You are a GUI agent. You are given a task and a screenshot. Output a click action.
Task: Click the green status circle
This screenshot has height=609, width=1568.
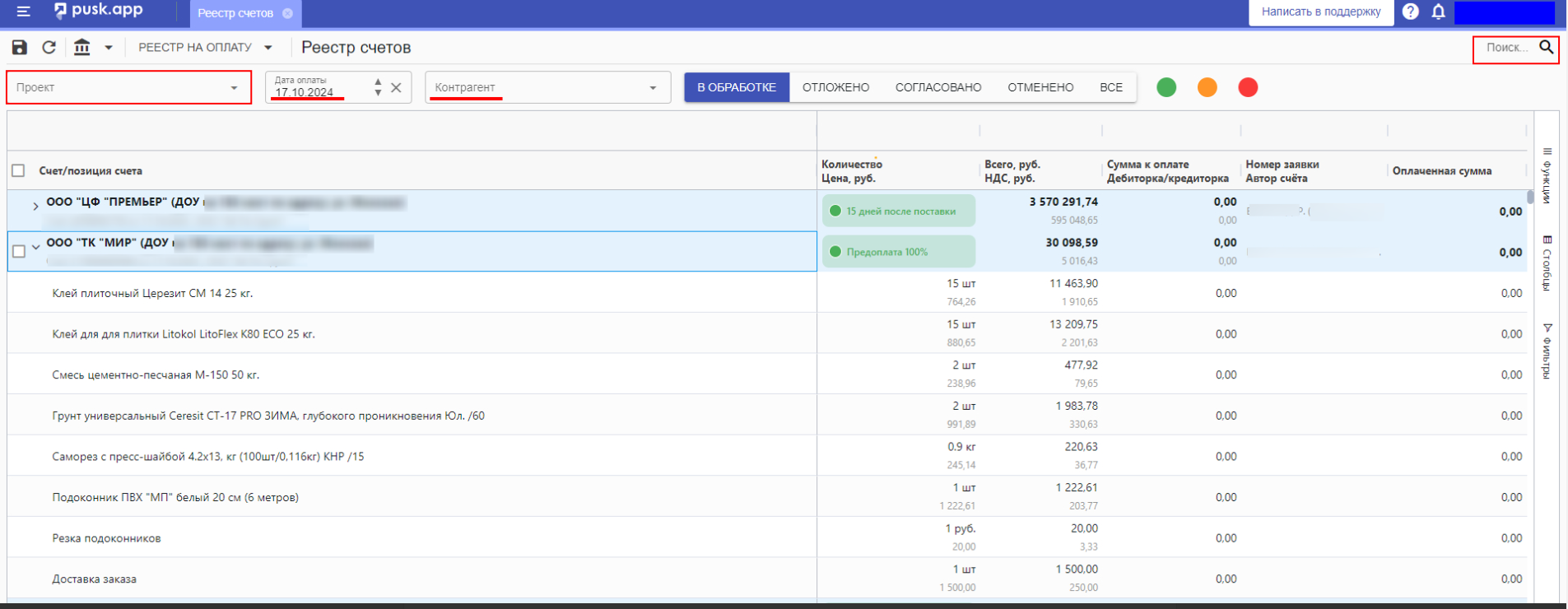coord(1166,87)
